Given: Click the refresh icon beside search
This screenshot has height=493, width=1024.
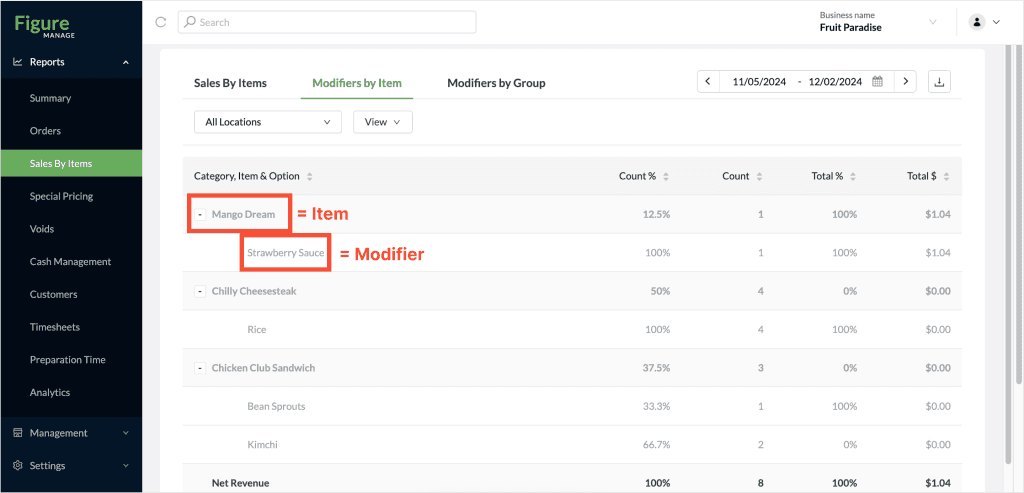Looking at the screenshot, I should click(161, 22).
